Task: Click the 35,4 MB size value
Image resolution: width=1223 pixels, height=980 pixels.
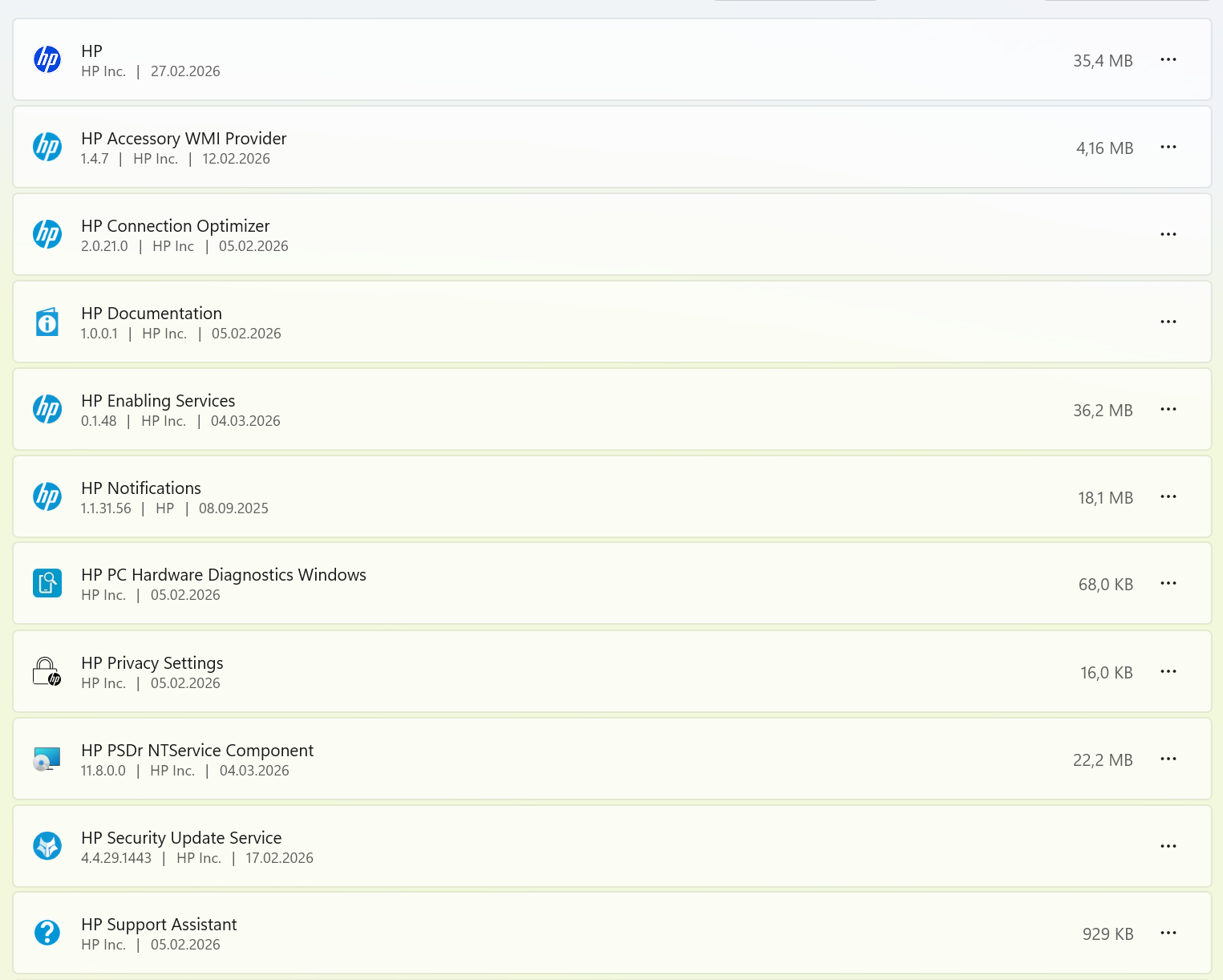Action: pos(1103,61)
